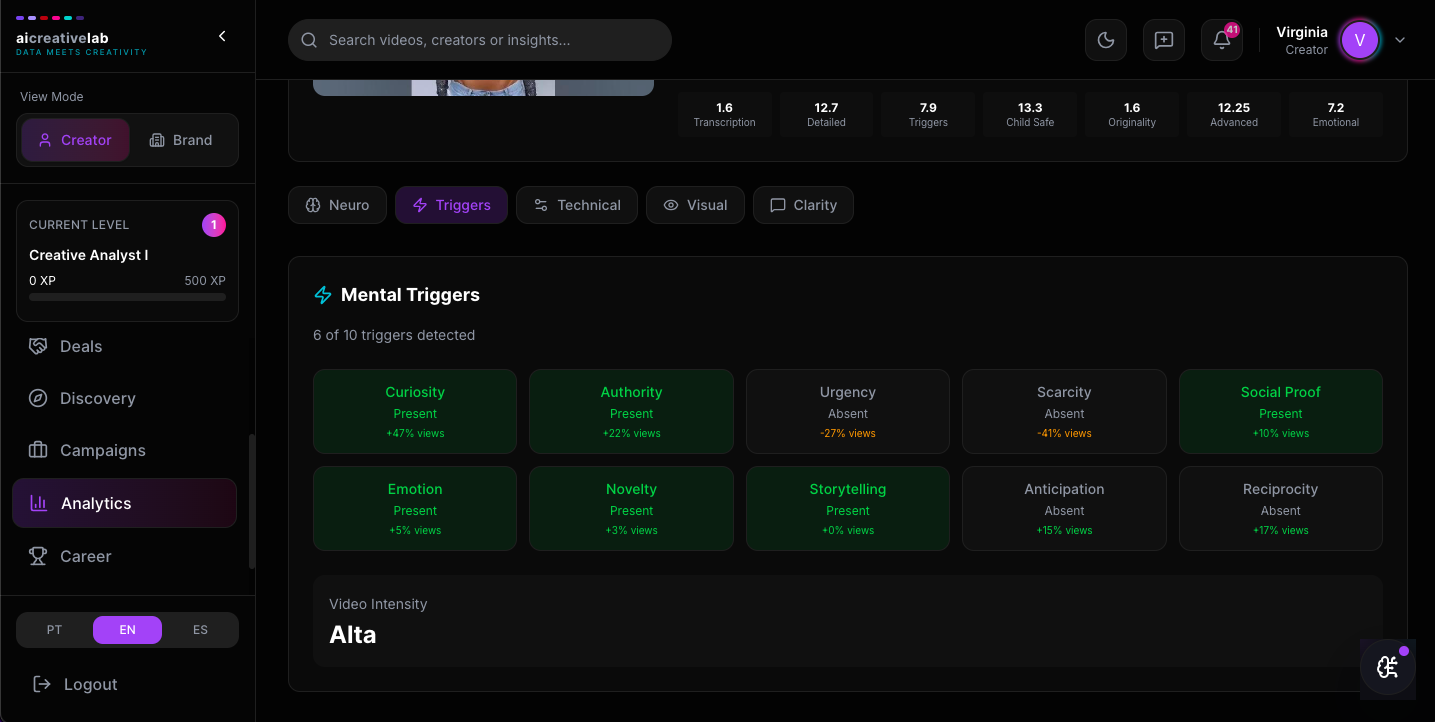Click Logout
1435x722 pixels.
coord(127,684)
